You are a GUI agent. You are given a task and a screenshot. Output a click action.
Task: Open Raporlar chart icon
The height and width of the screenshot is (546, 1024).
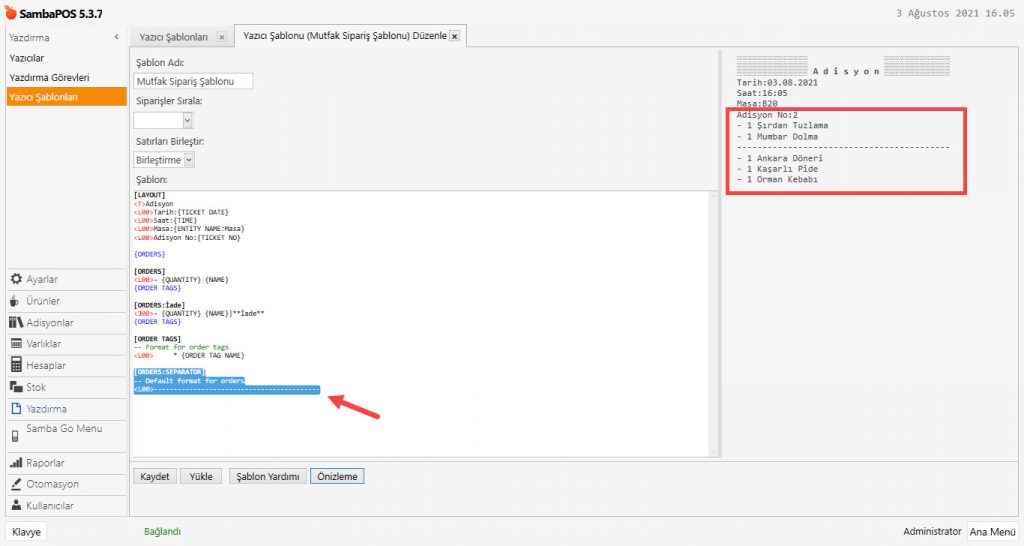16,463
